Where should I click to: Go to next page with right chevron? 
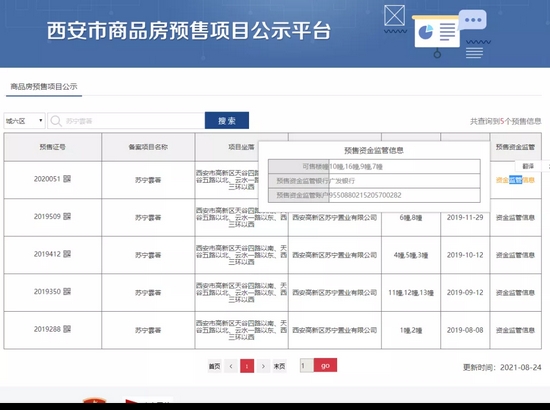[263, 366]
